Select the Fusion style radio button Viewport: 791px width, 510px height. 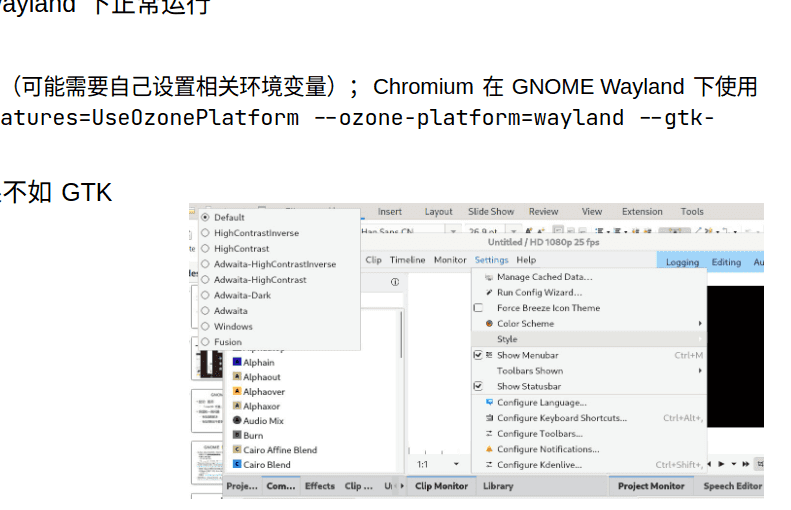click(205, 342)
